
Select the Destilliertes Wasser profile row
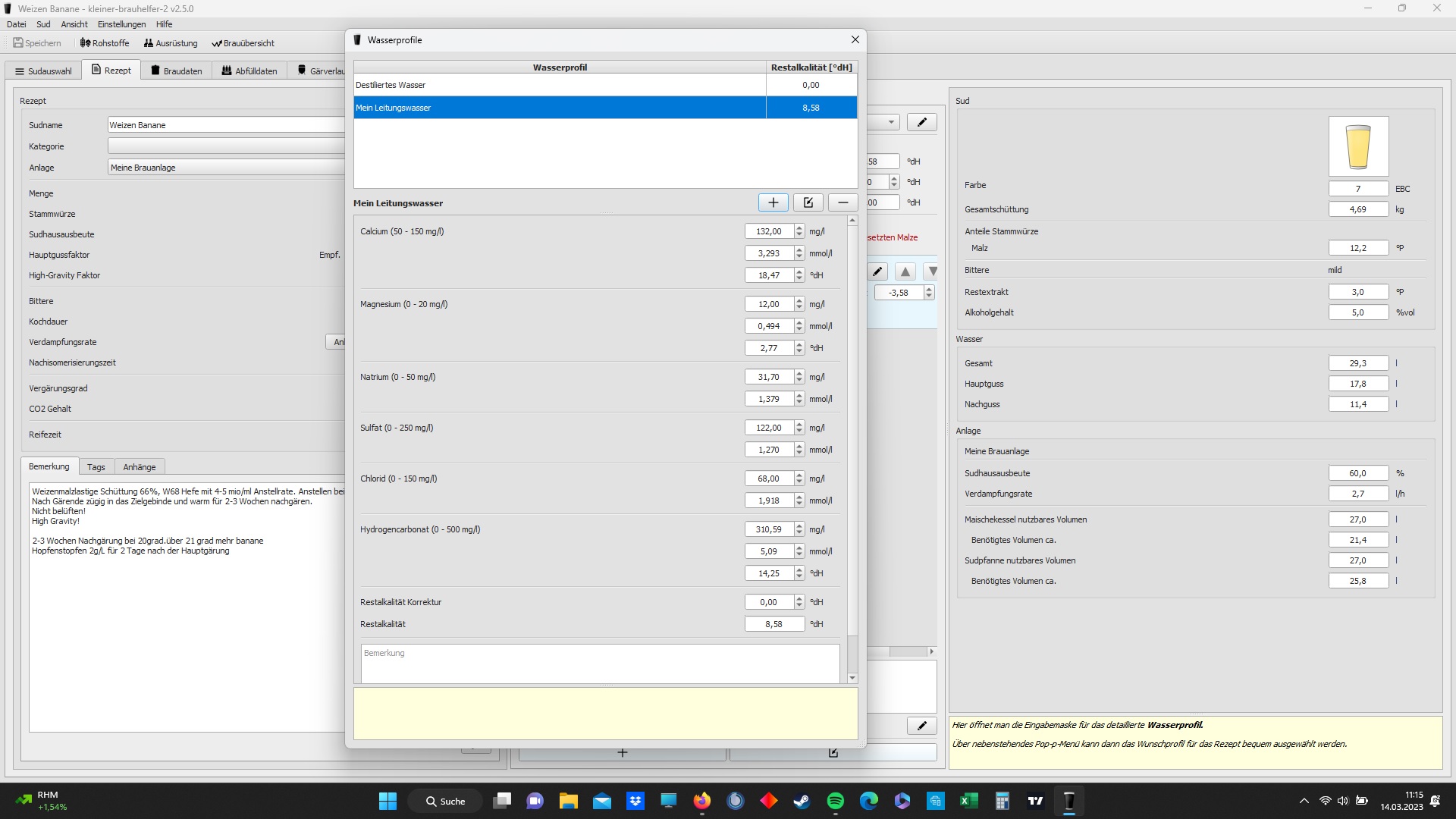(560, 85)
